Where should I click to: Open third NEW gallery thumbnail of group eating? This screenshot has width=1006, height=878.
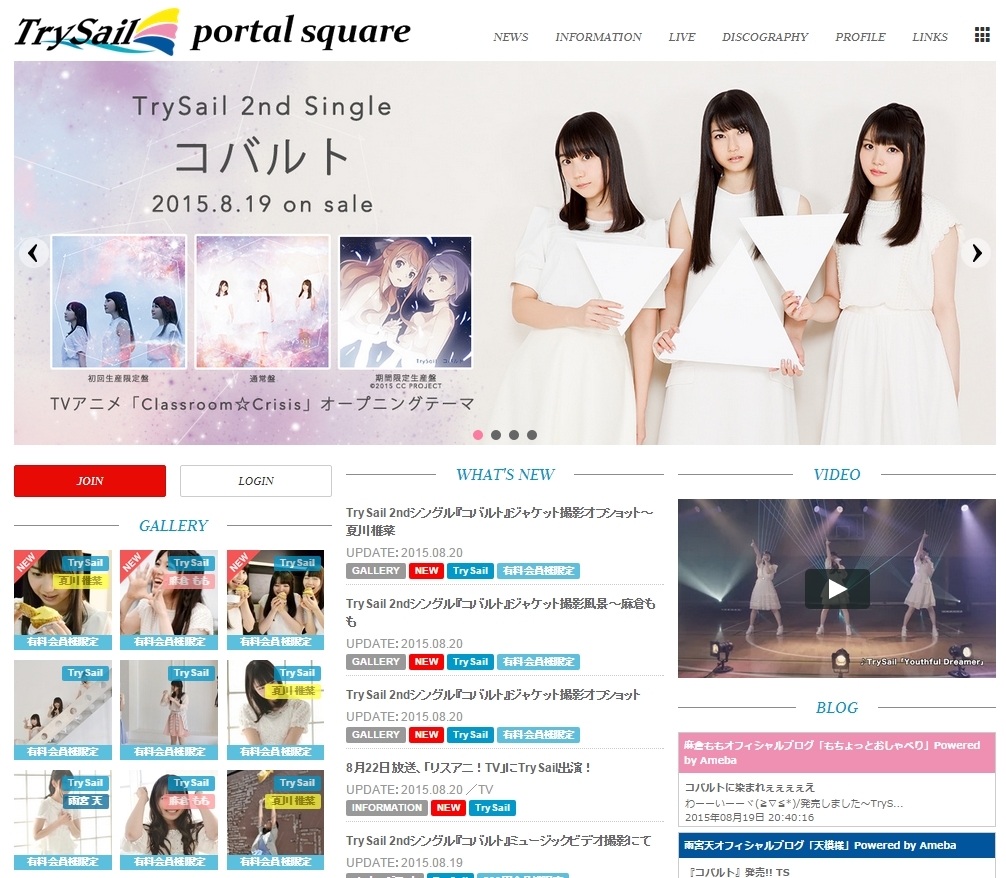(x=275, y=599)
